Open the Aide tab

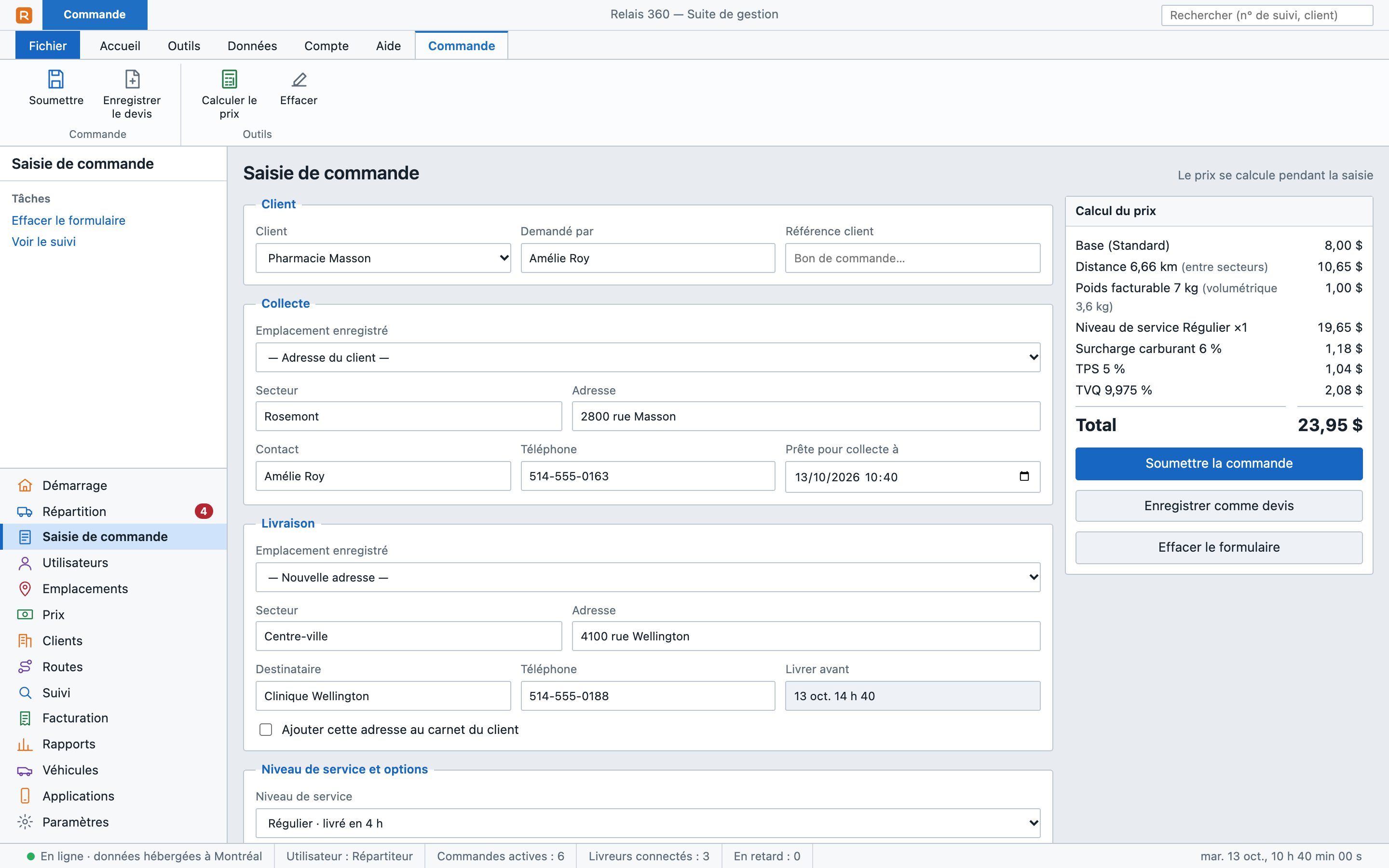pyautogui.click(x=388, y=46)
